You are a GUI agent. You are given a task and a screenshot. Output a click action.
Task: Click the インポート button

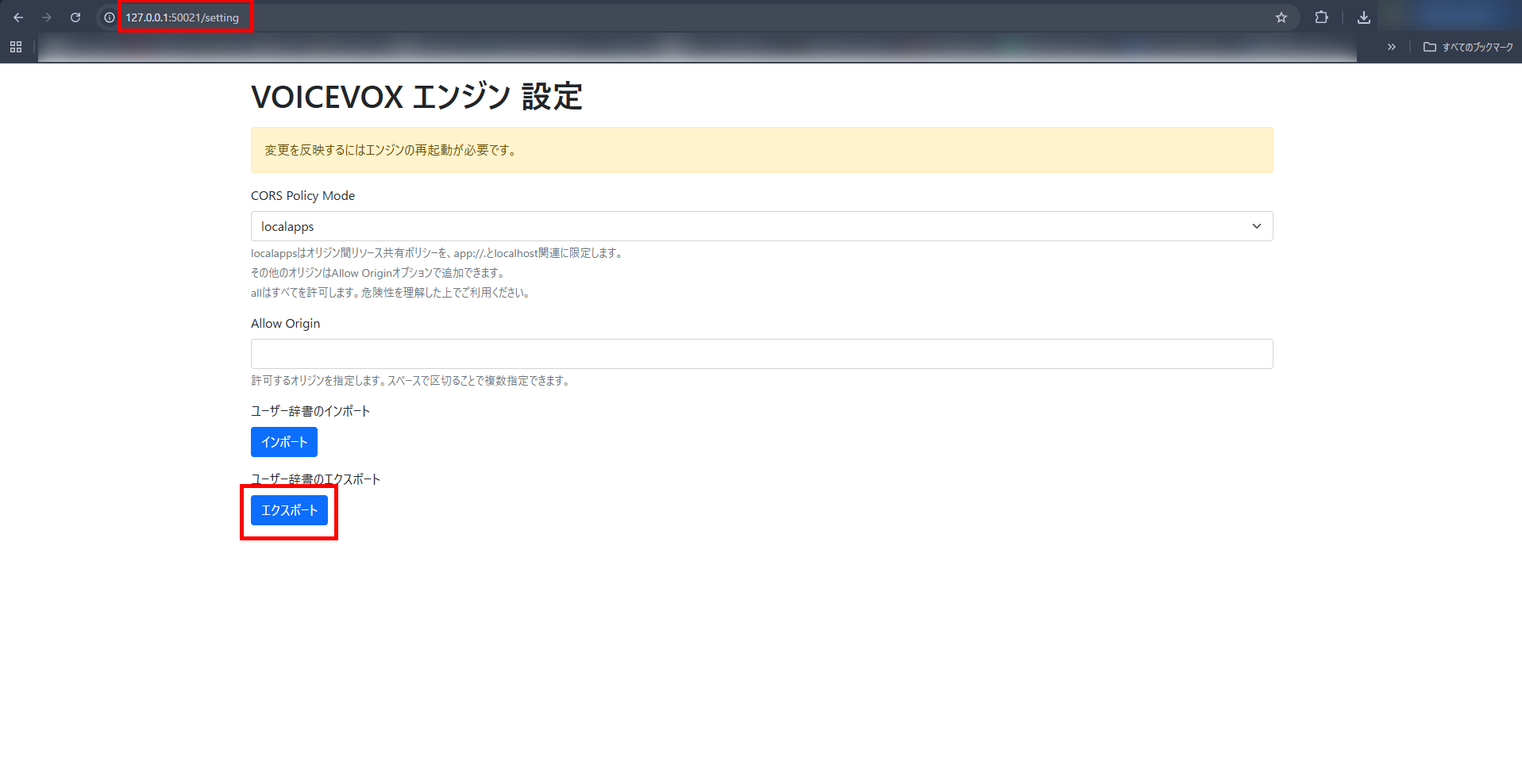coord(284,442)
